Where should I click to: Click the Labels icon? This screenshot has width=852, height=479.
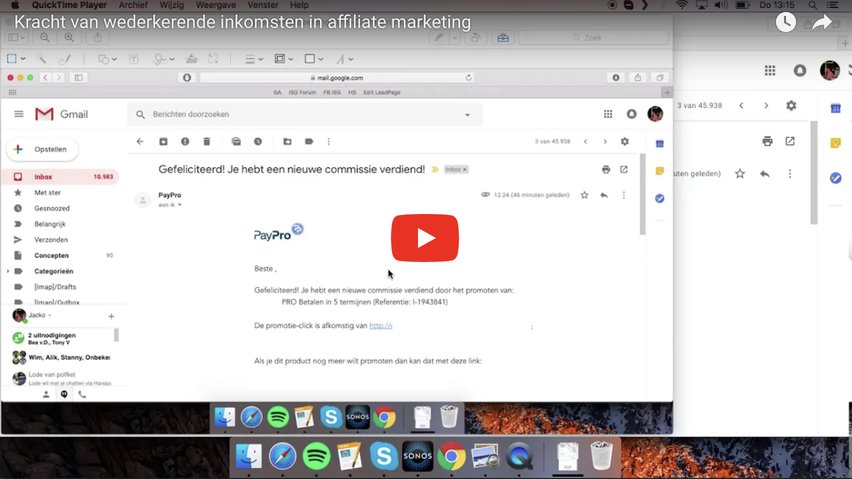tap(309, 142)
